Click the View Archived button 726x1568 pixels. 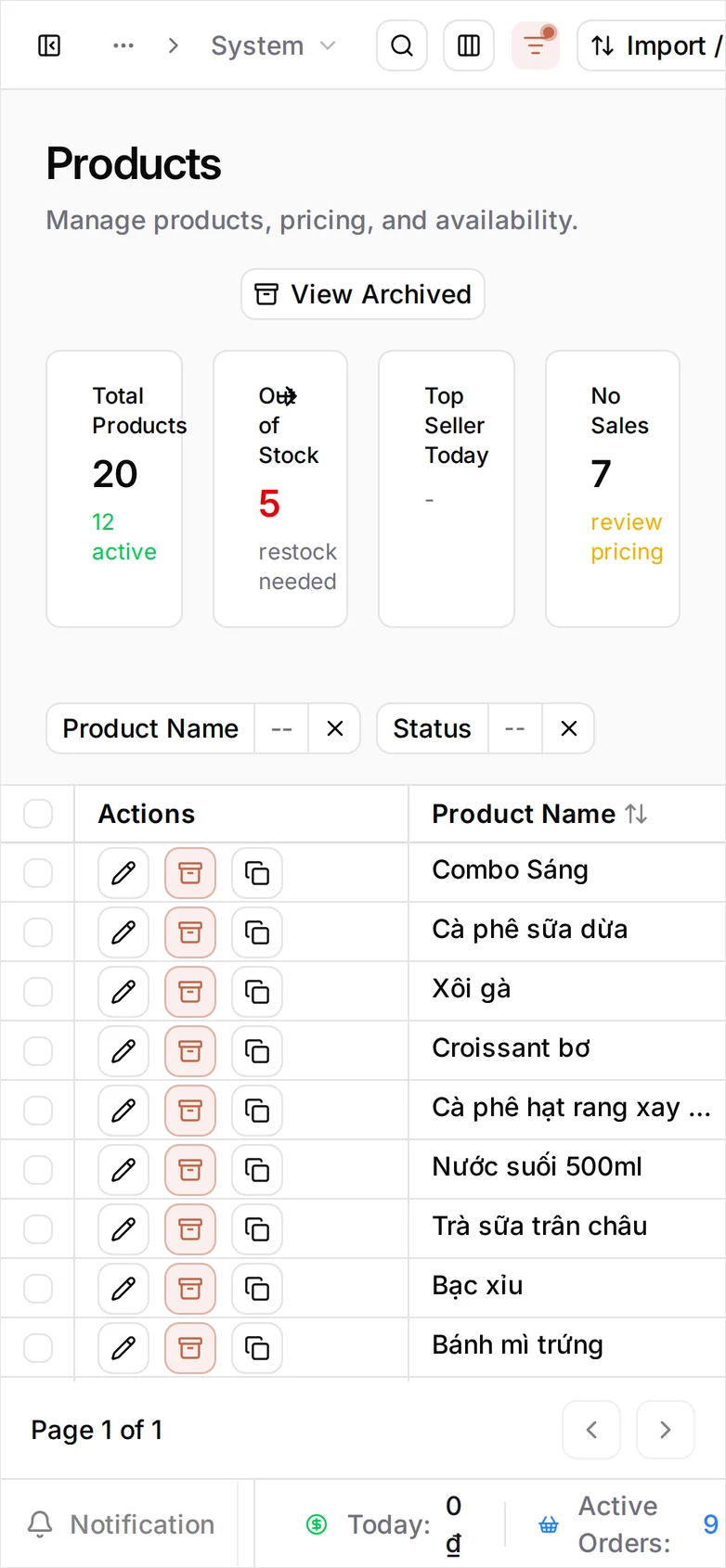tap(363, 294)
